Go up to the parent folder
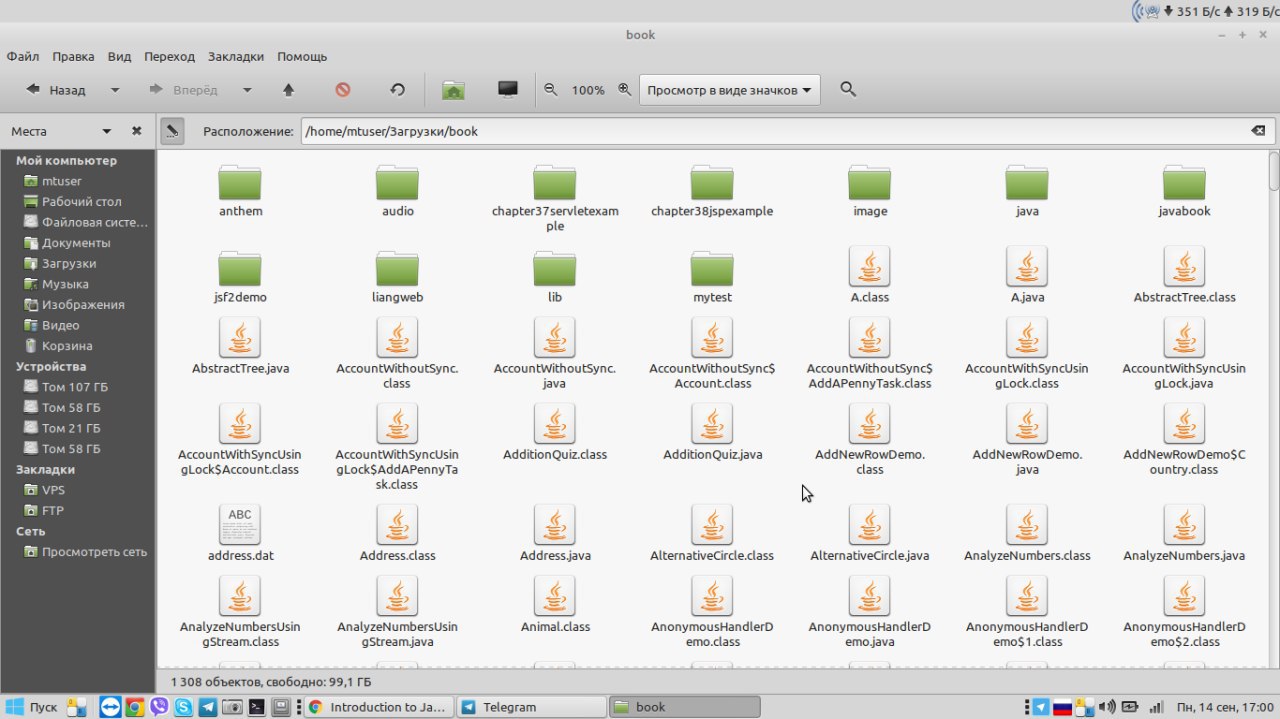1280x719 pixels. click(289, 90)
